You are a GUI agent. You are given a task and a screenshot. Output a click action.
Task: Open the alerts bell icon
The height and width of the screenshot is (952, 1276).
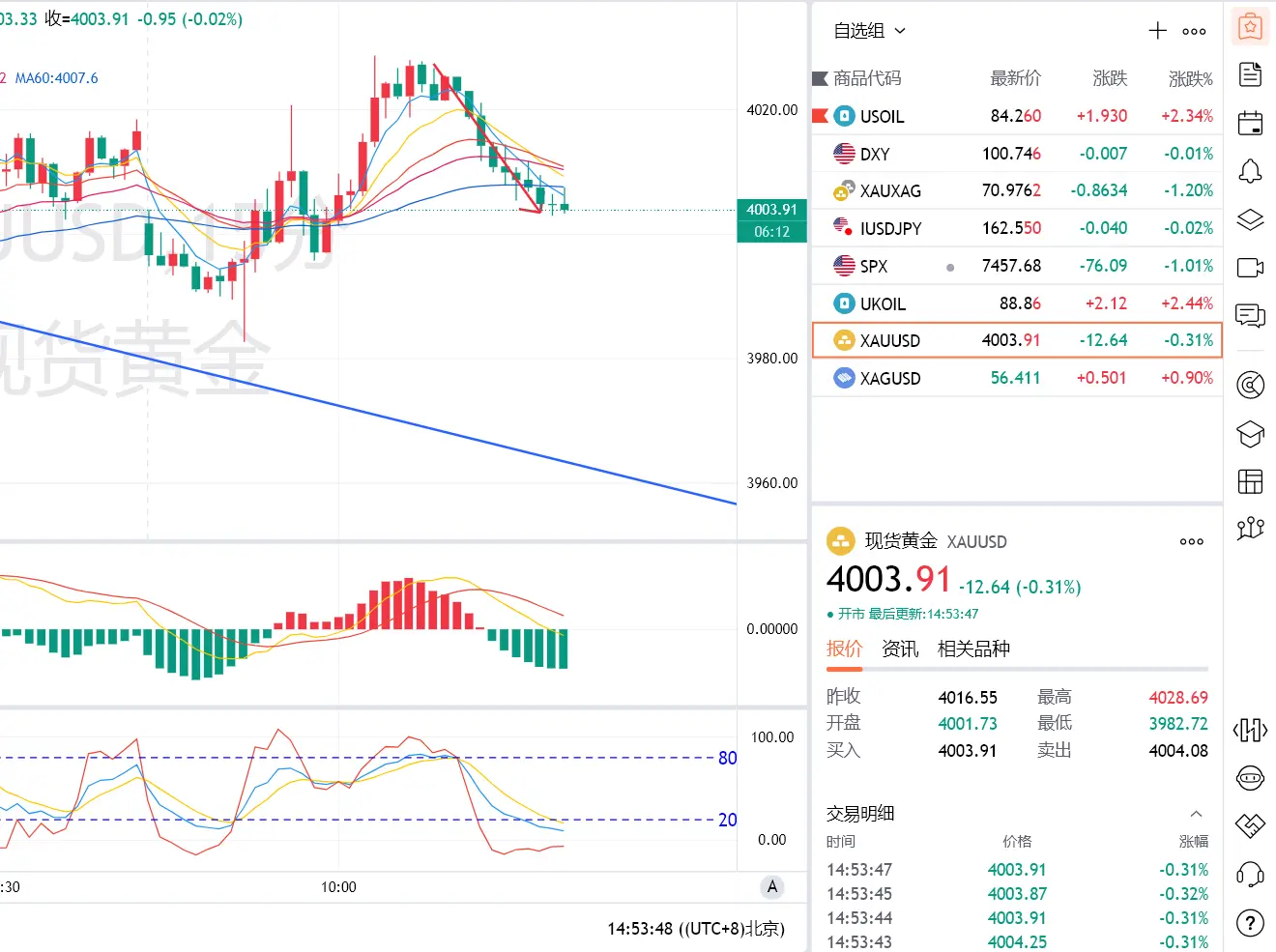[x=1250, y=171]
